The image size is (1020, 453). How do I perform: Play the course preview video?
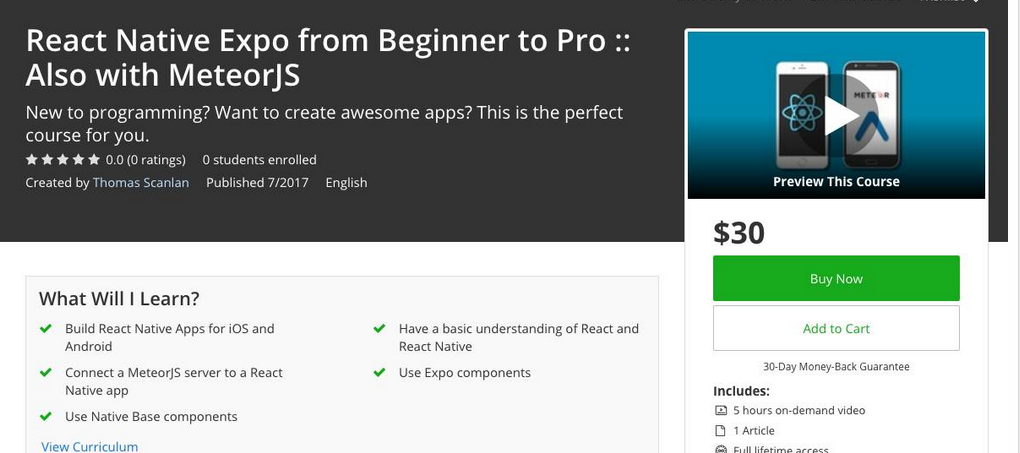point(841,115)
